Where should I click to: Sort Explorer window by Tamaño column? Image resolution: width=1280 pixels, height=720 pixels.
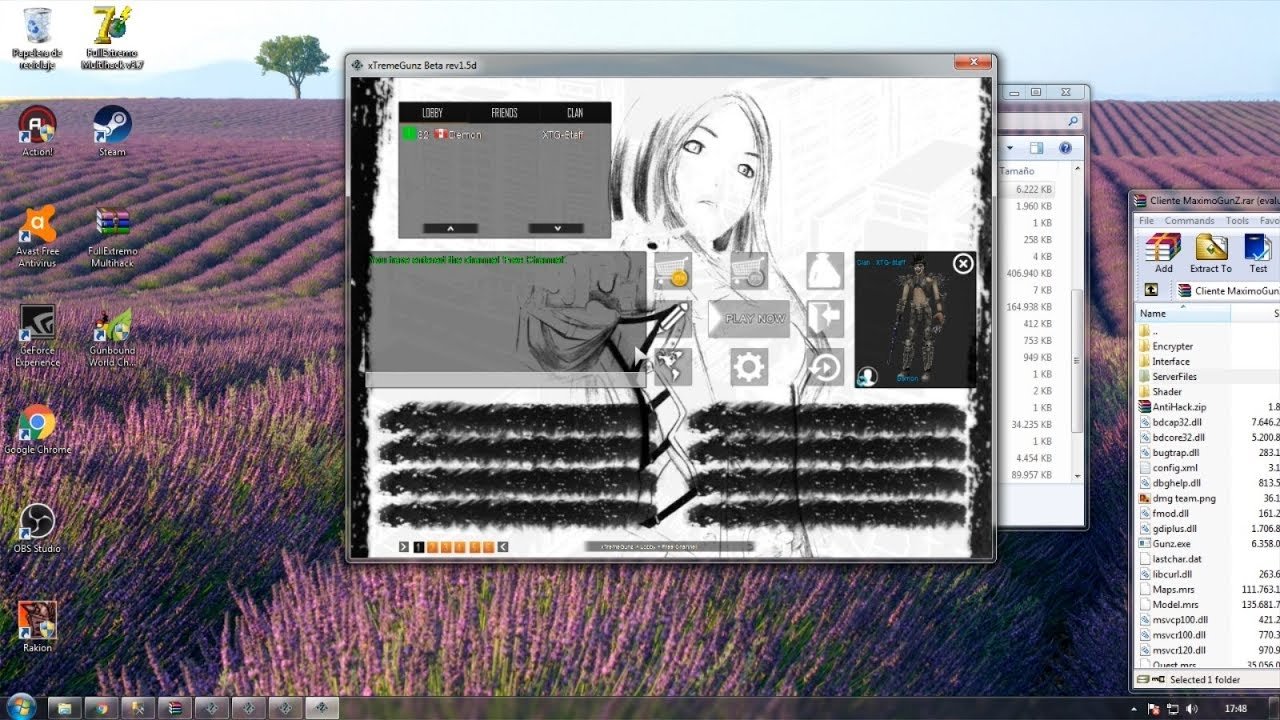coord(1018,171)
